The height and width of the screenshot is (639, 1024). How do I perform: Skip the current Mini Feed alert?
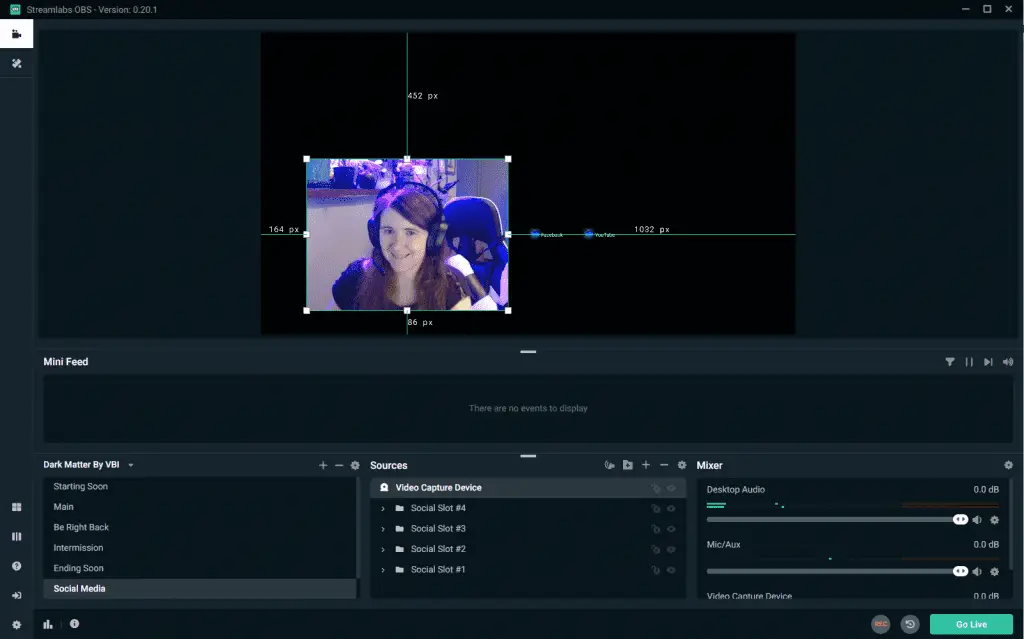click(988, 362)
